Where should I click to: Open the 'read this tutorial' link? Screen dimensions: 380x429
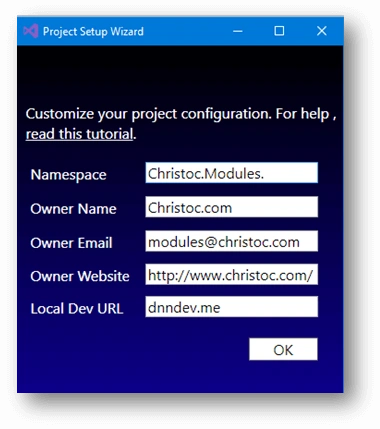pos(79,134)
